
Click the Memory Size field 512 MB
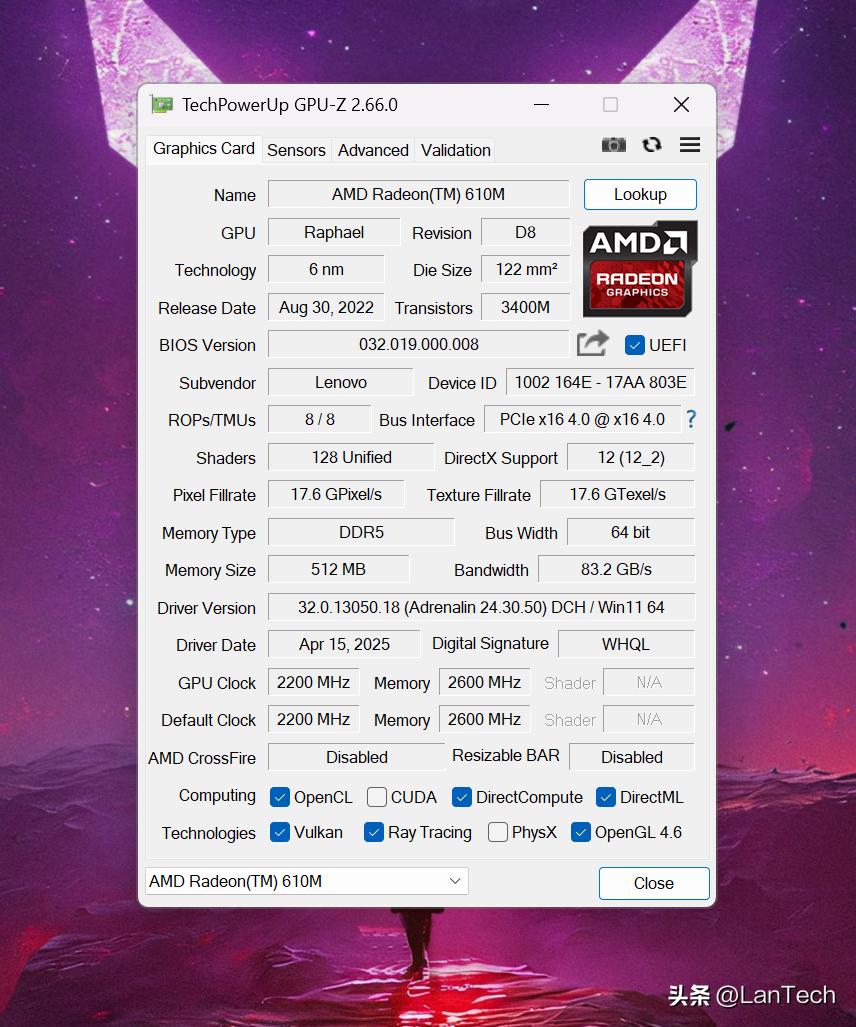pyautogui.click(x=339, y=570)
